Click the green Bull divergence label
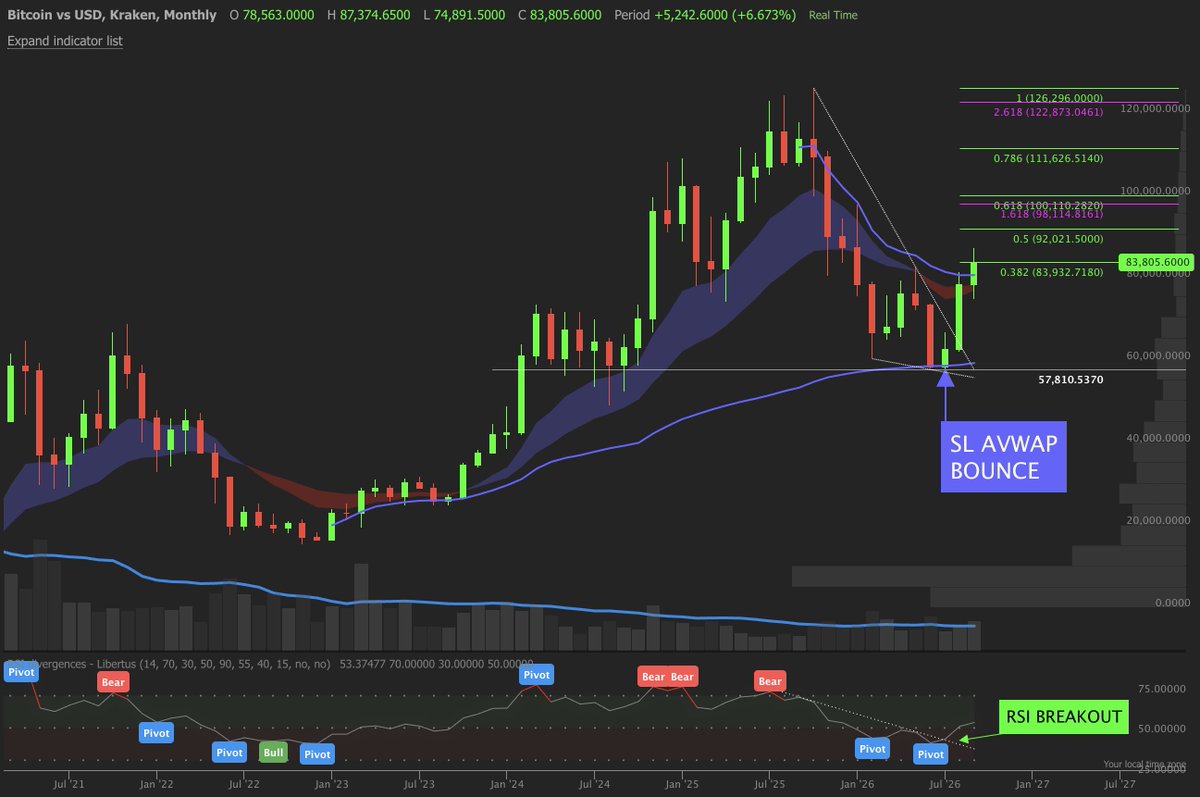This screenshot has width=1200, height=797. pos(273,752)
